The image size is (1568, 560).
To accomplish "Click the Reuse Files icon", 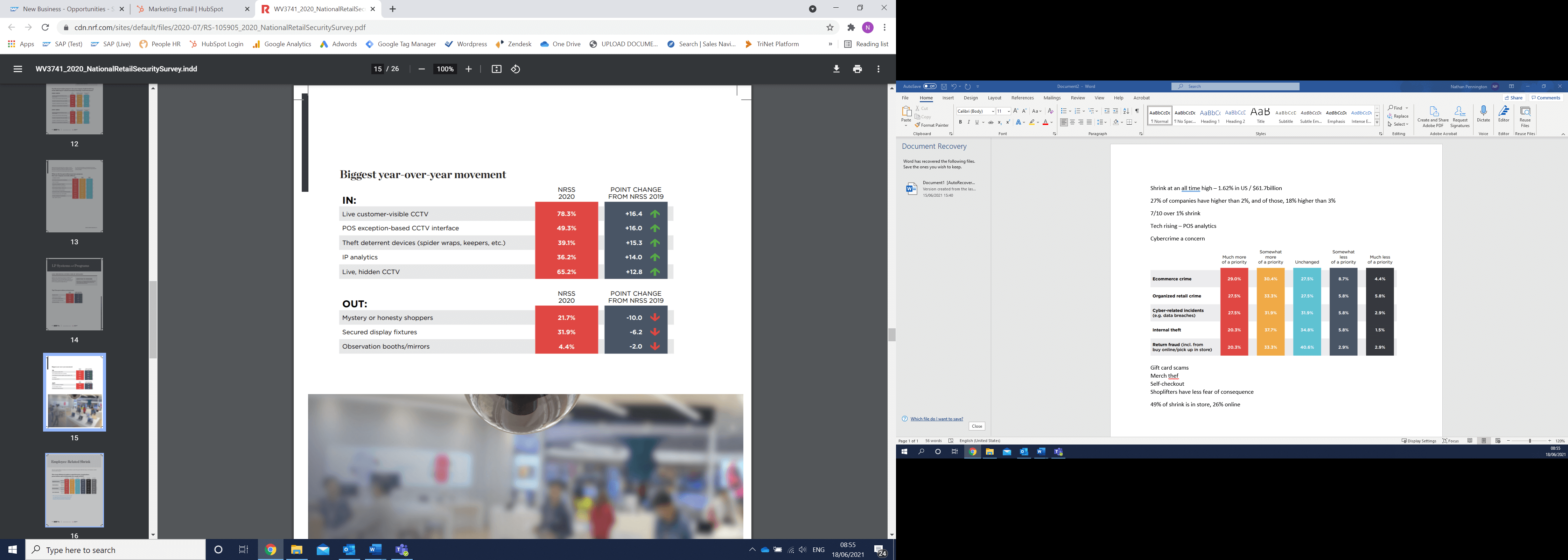I will (1525, 112).
